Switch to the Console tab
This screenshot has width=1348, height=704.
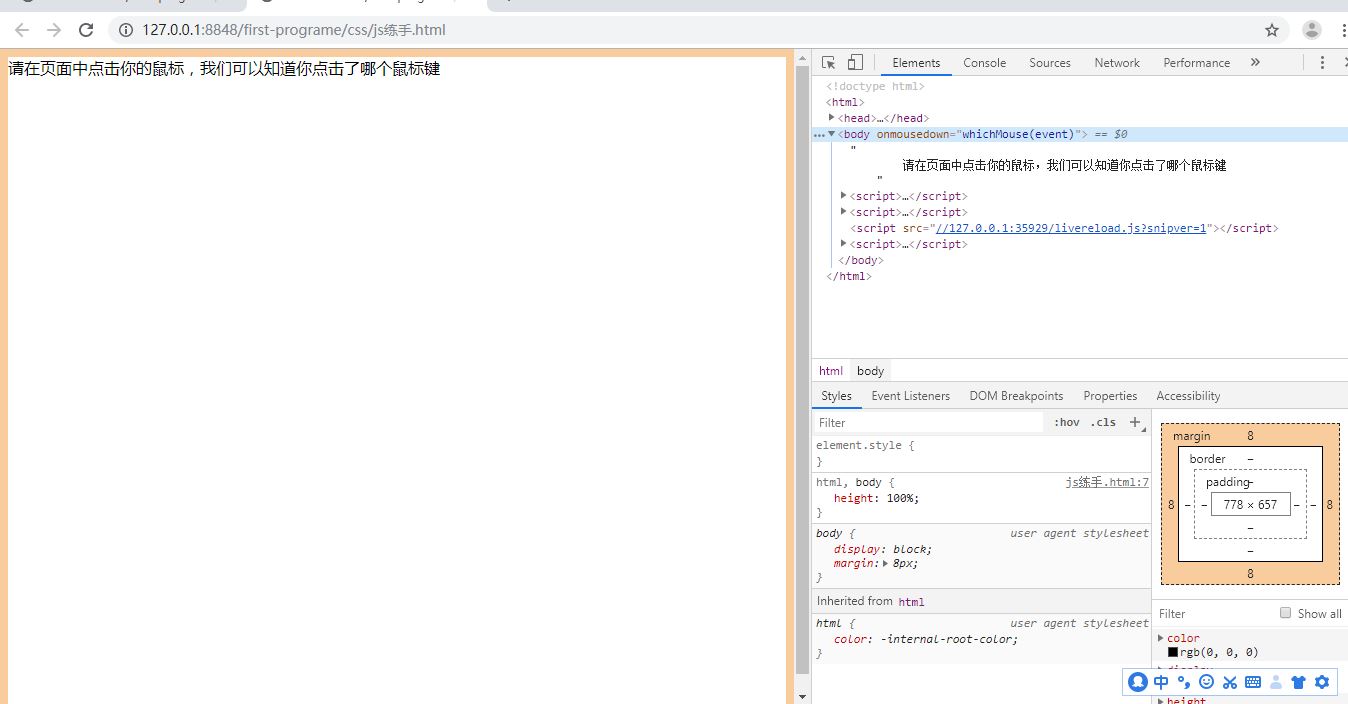pyautogui.click(x=984, y=62)
